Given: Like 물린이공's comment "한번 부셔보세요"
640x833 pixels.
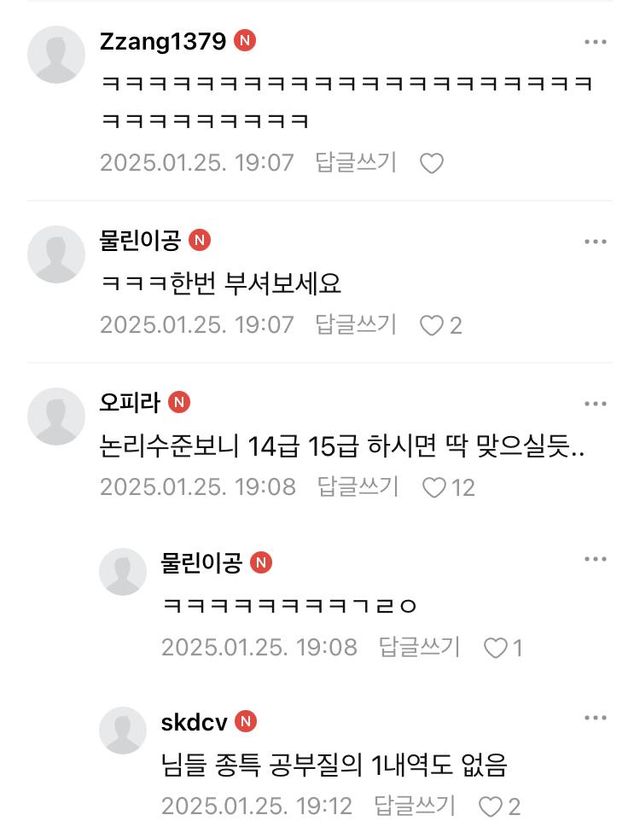Looking at the screenshot, I should 431,326.
